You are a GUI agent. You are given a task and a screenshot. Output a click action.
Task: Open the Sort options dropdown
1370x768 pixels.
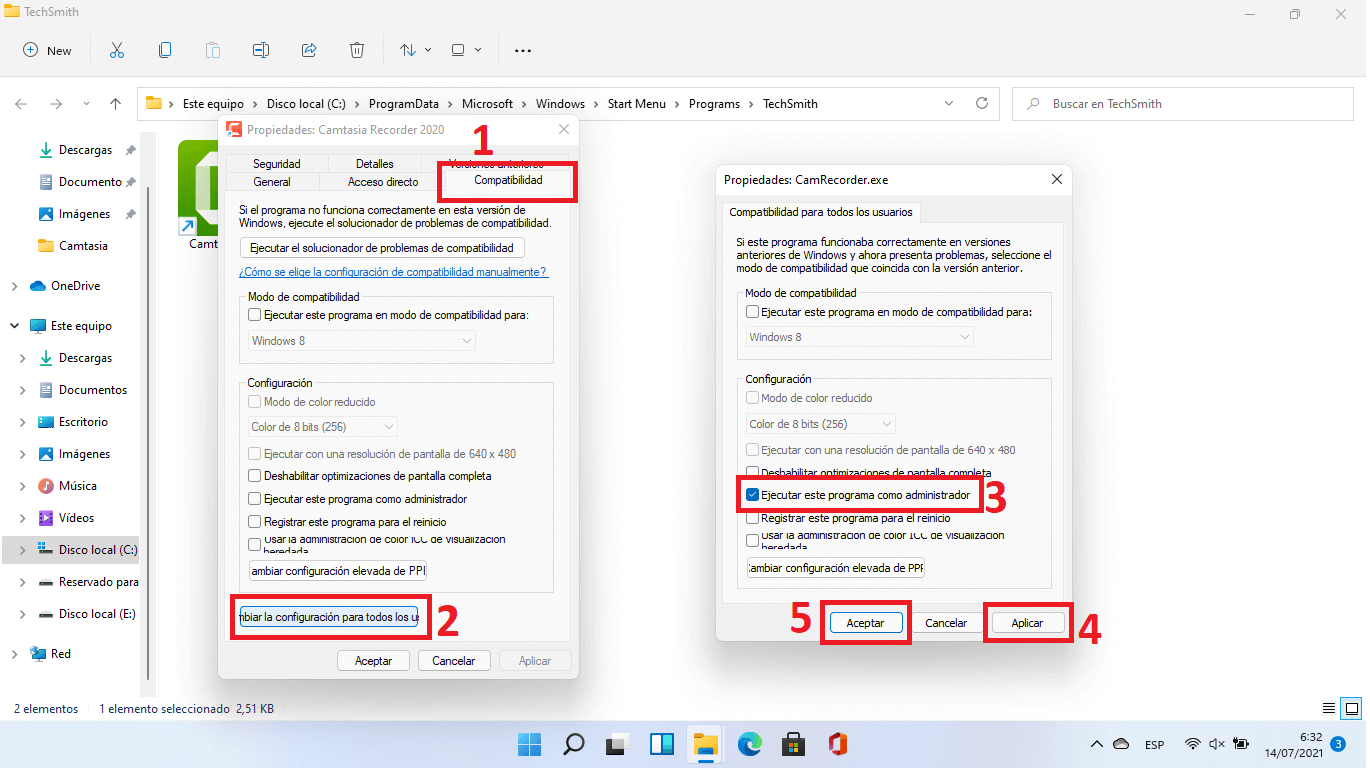415,50
